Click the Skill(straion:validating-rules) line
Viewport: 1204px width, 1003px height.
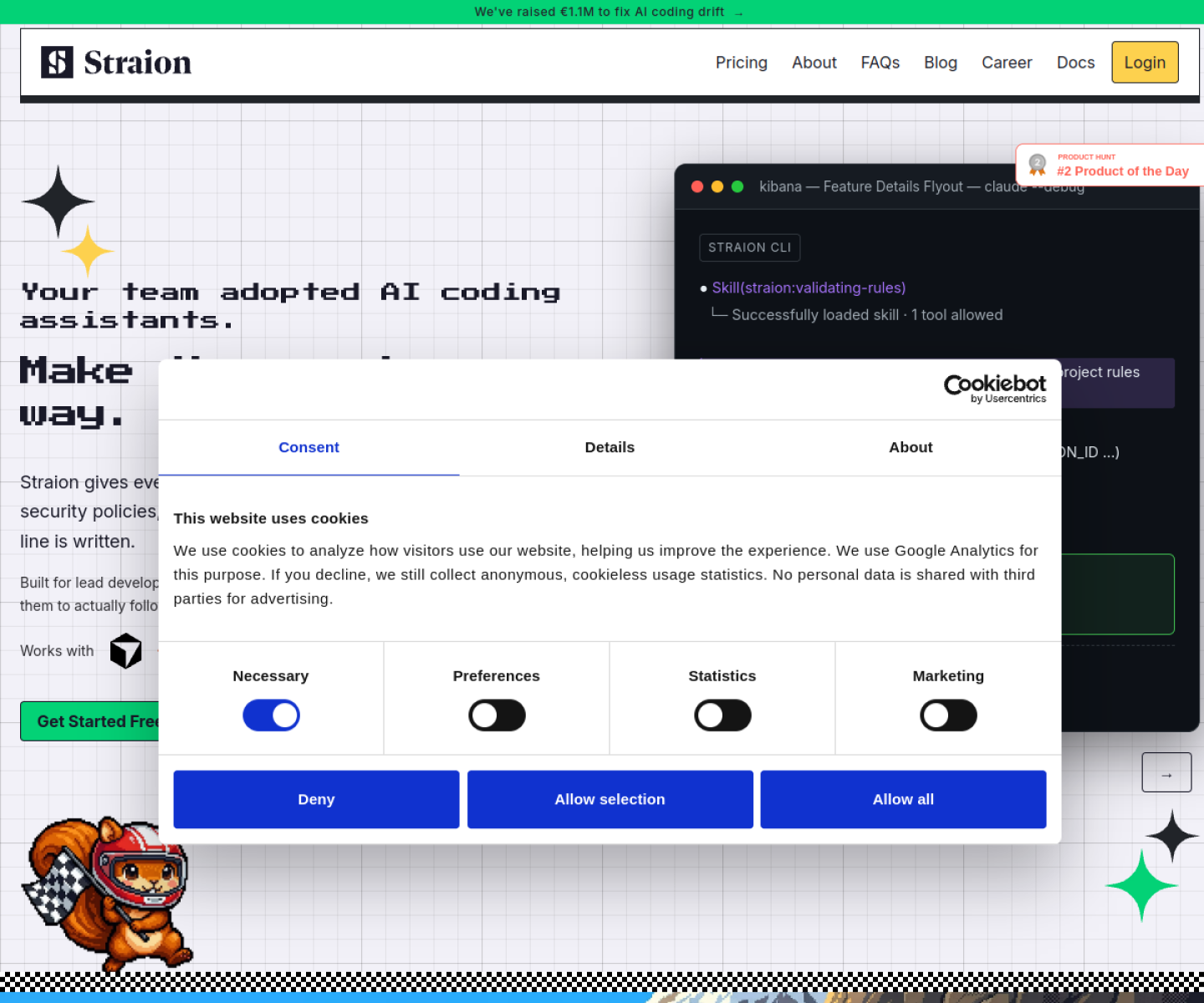click(809, 288)
